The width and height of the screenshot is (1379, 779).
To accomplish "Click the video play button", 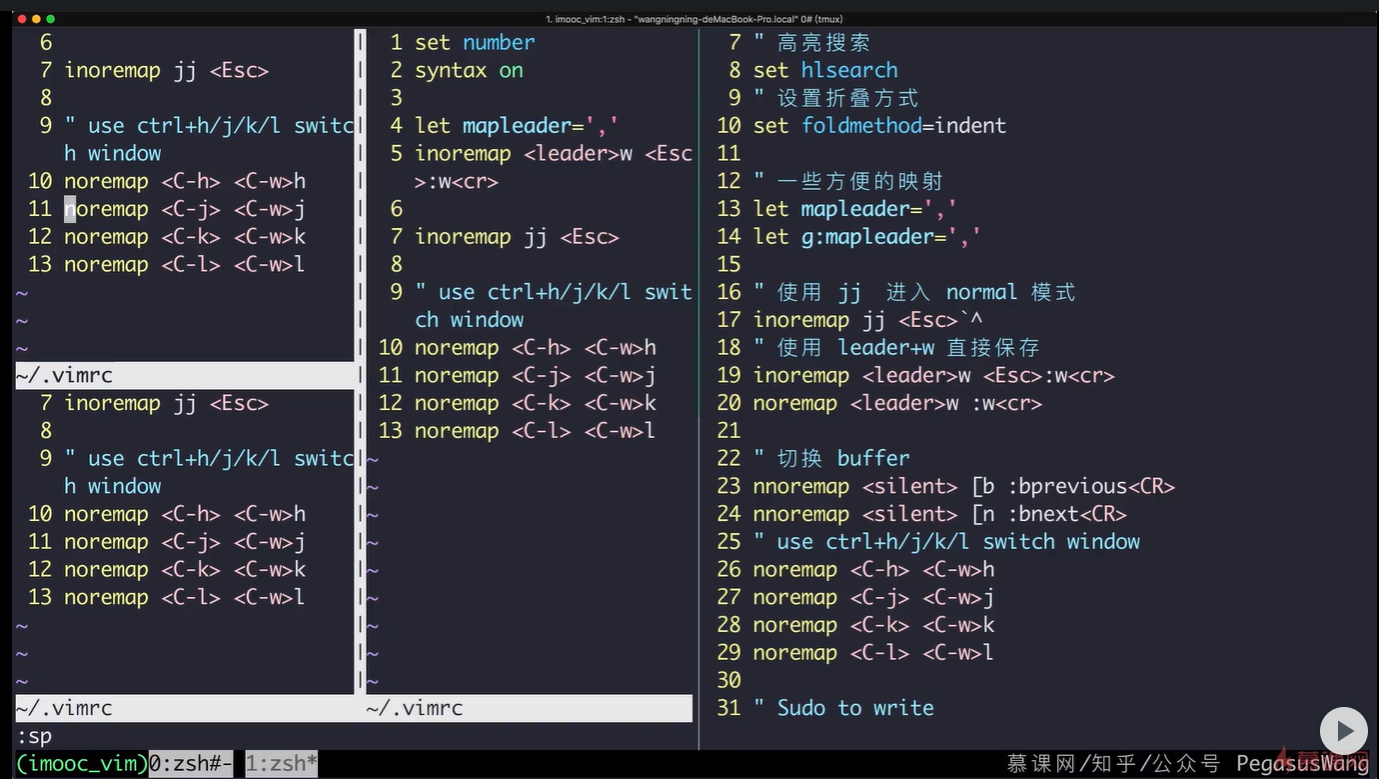I will (x=1344, y=731).
